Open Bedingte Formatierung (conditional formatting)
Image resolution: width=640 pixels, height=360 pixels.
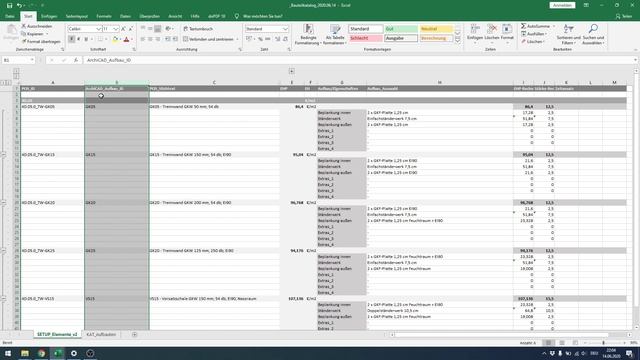308,35
